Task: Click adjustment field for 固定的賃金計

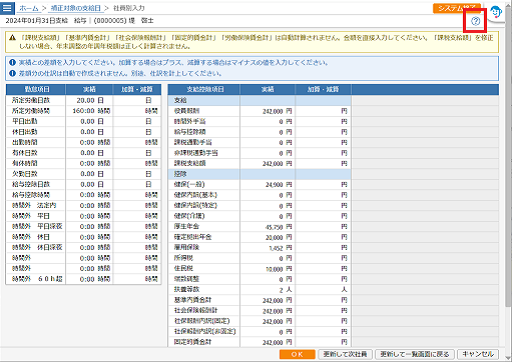Action: [323, 342]
